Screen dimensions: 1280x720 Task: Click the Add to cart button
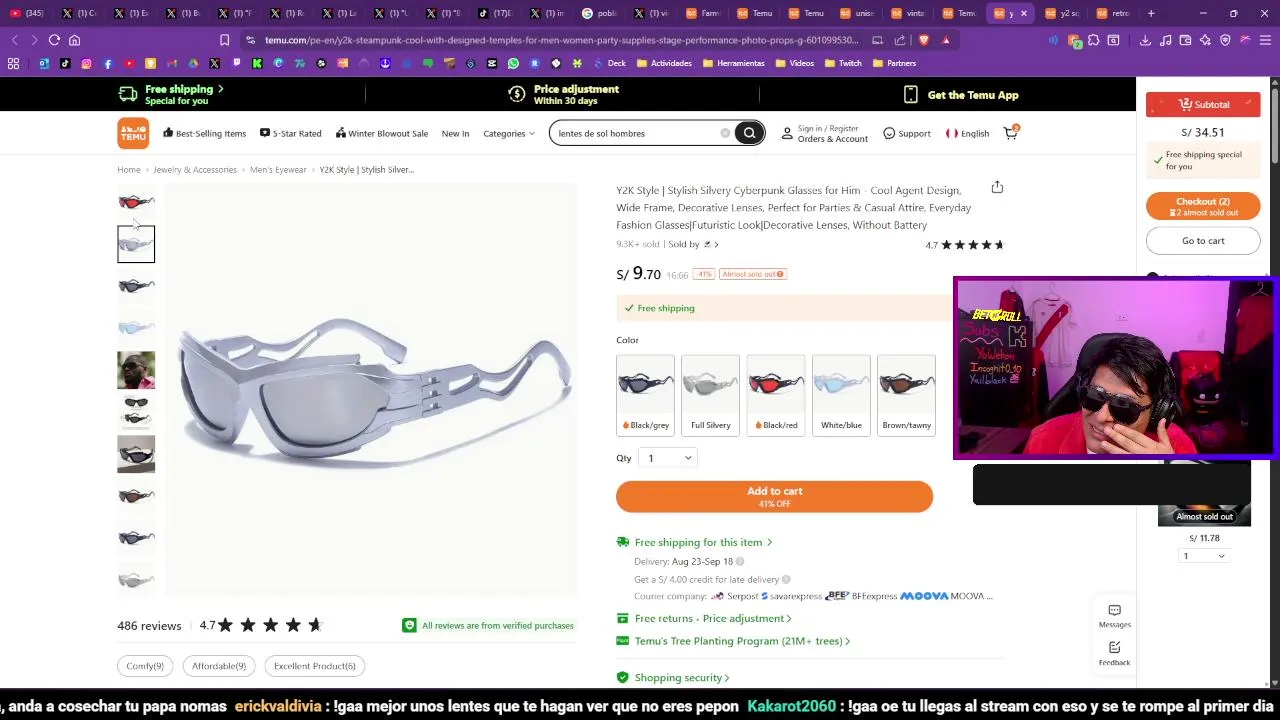(x=774, y=497)
